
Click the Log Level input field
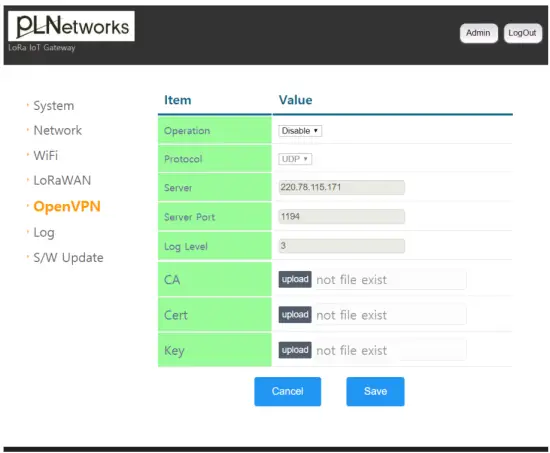(x=342, y=246)
